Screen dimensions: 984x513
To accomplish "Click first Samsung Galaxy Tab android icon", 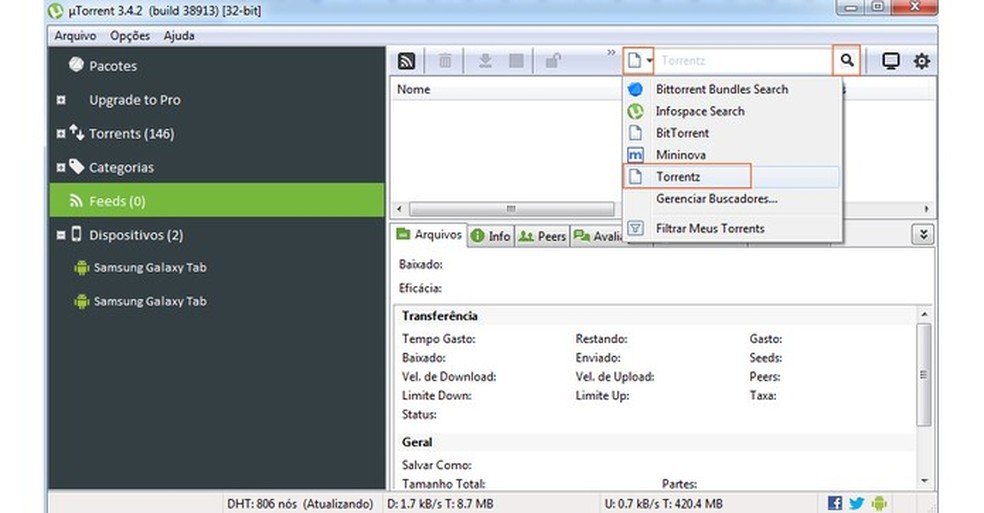I will pyautogui.click(x=82, y=267).
